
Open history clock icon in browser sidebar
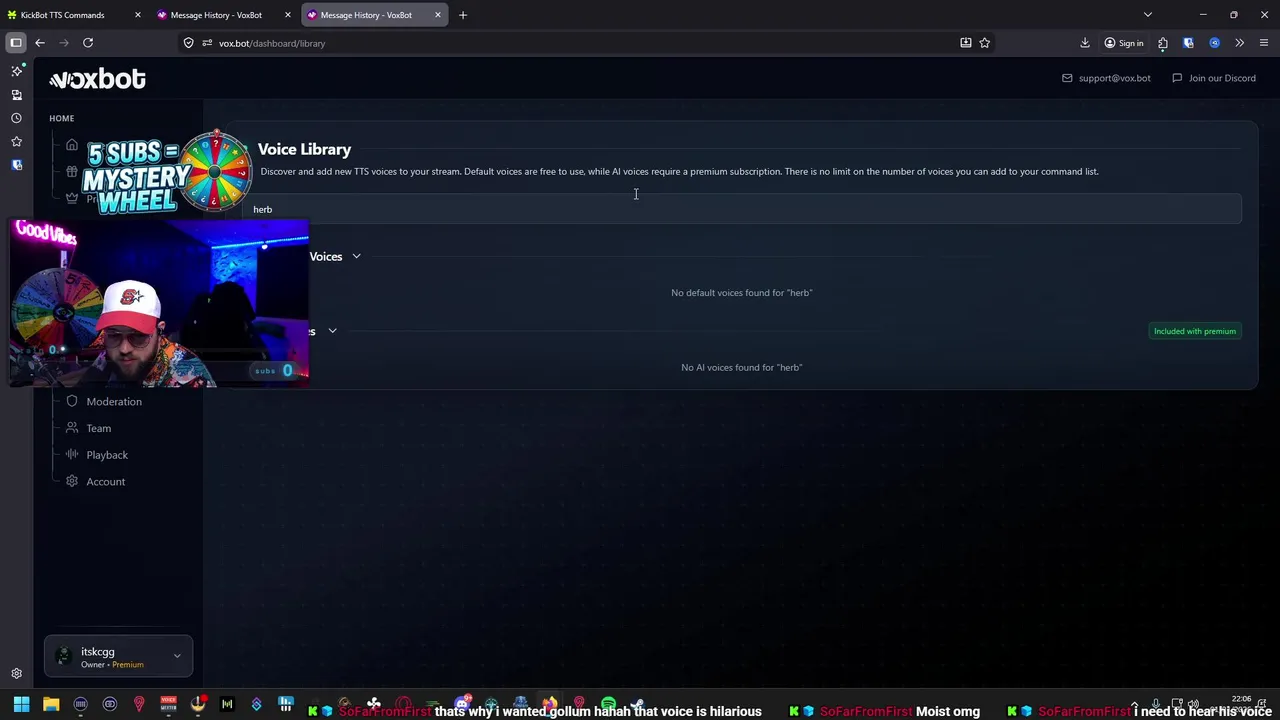click(x=16, y=118)
